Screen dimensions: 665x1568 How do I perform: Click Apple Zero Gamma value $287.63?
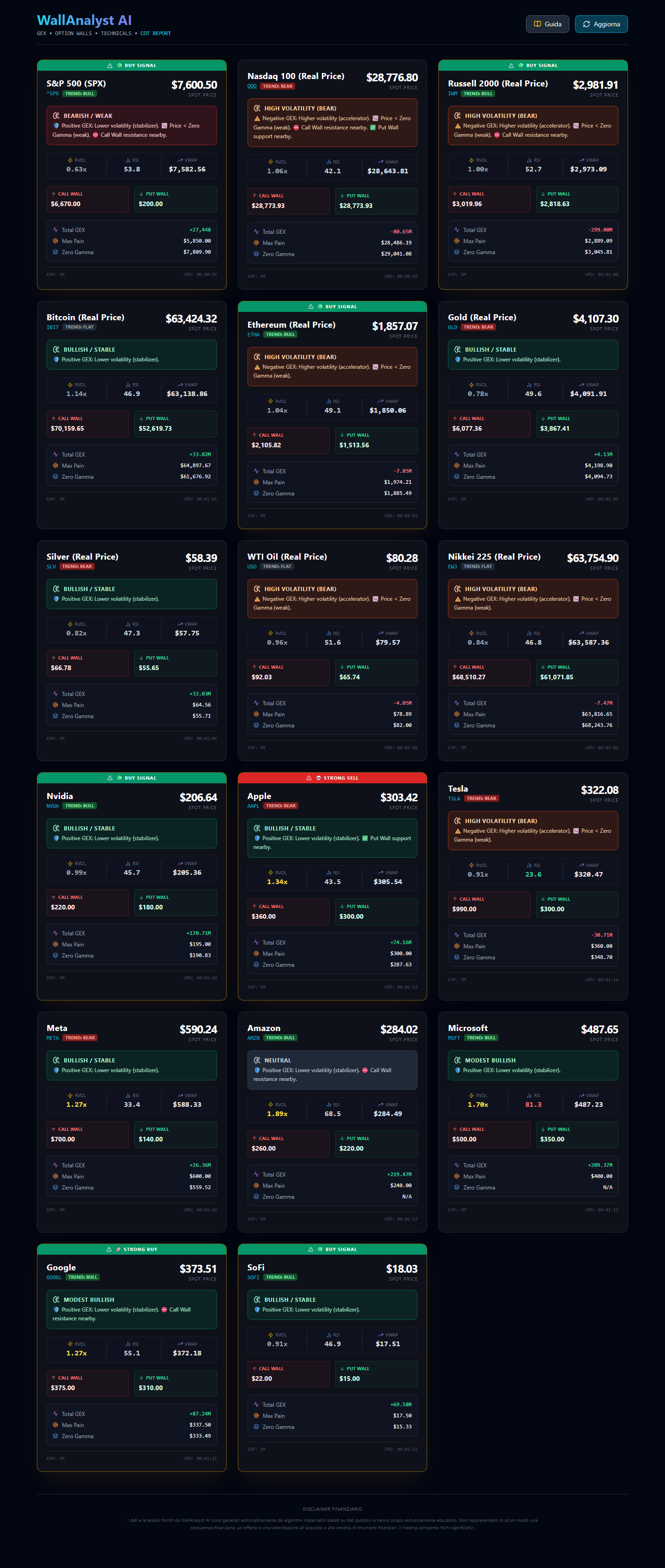[x=401, y=965]
